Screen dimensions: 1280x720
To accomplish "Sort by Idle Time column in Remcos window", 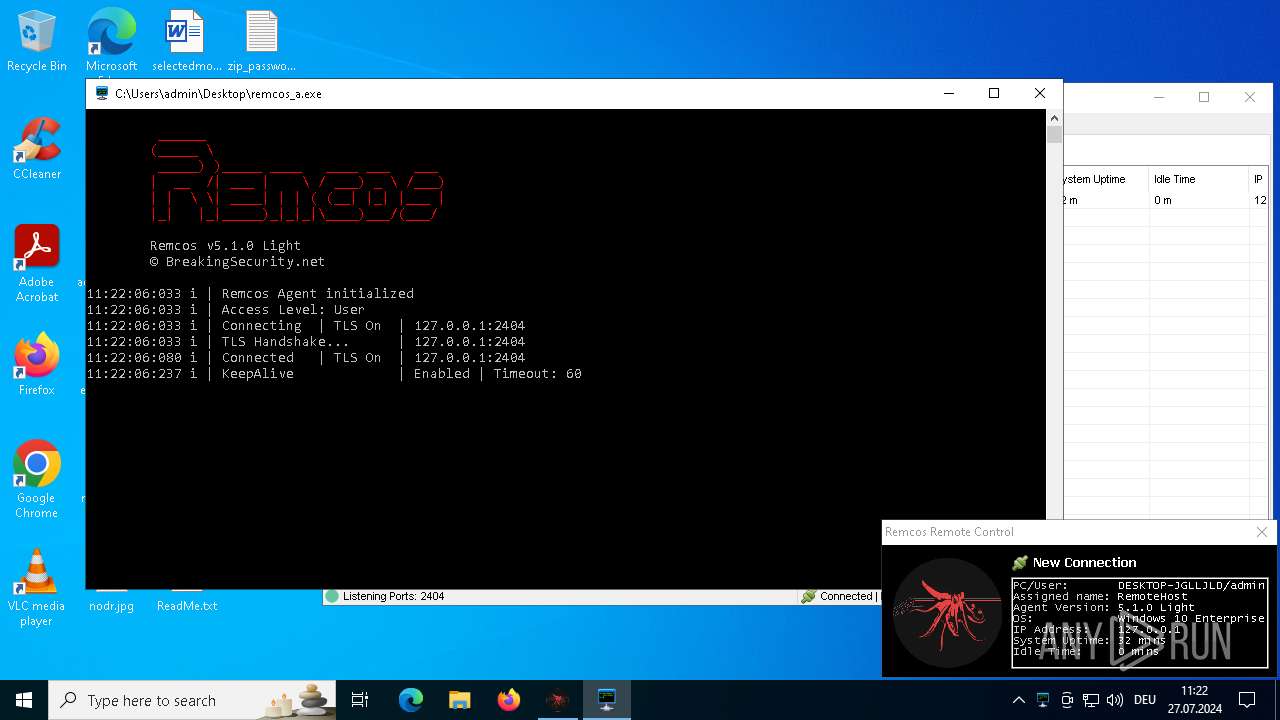I will click(1199, 179).
